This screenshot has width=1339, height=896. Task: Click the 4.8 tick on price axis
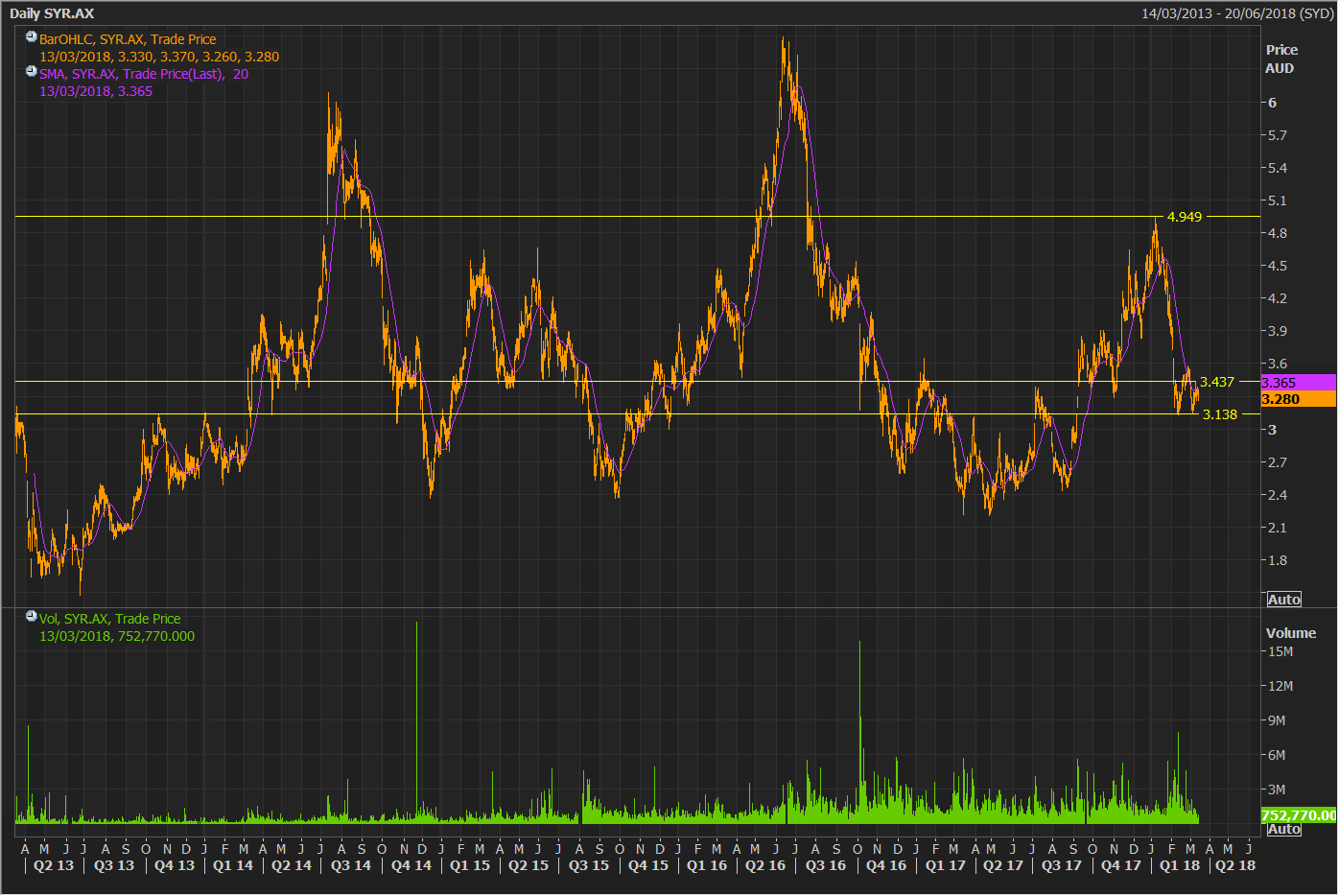tap(1278, 233)
